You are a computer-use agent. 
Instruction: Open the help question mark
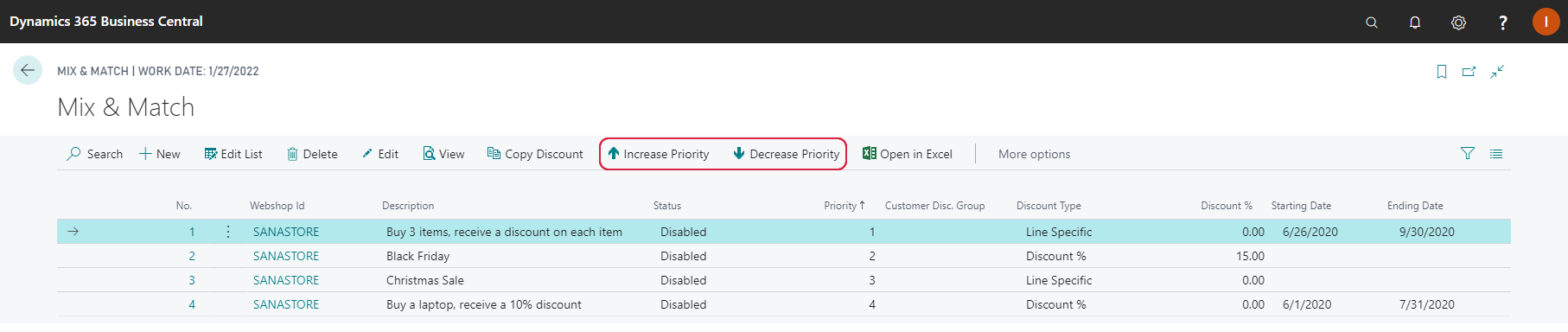coord(1502,22)
